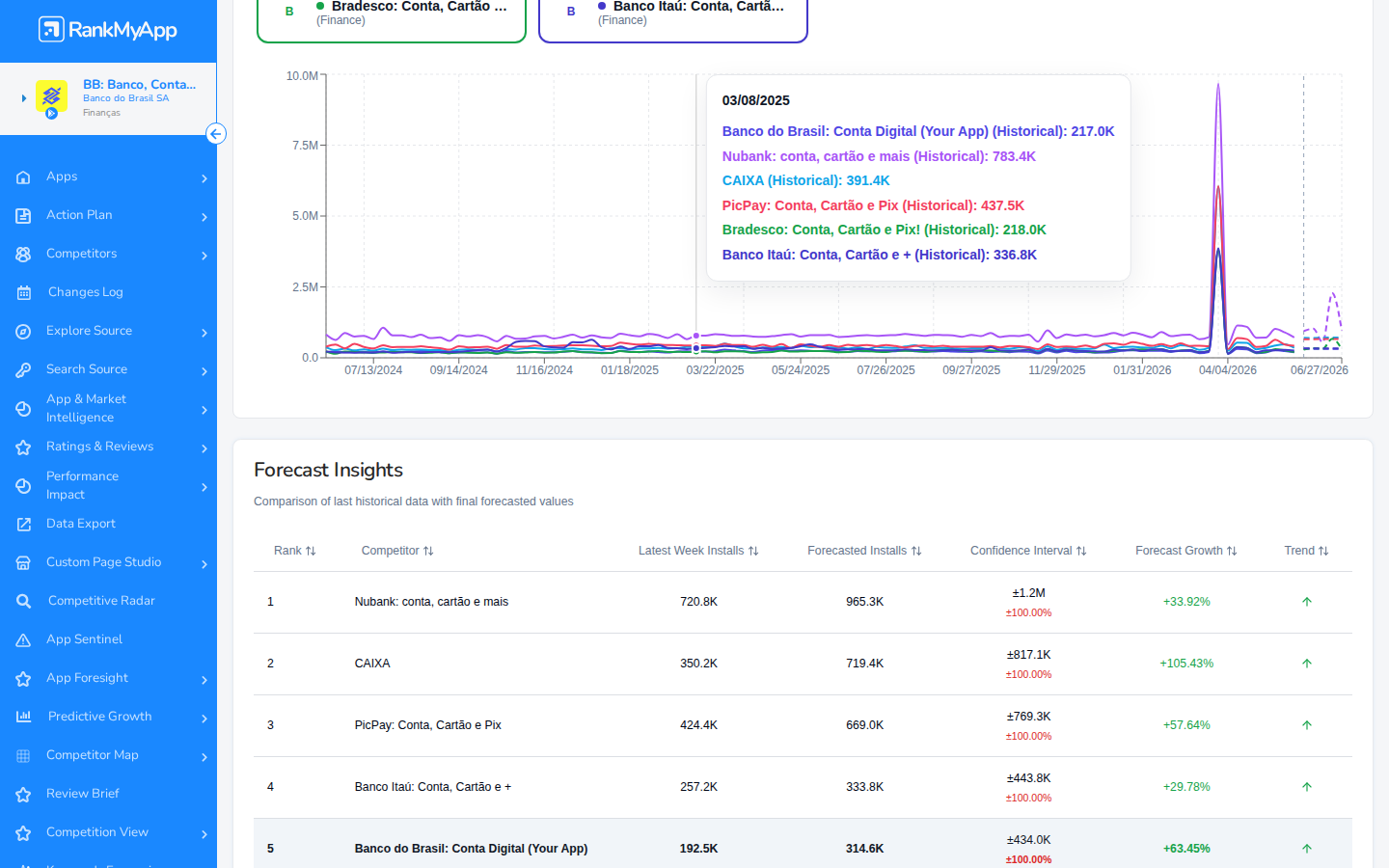Click the Predictive Growth chart icon
Viewport: 1389px width, 868px height.
(23, 717)
